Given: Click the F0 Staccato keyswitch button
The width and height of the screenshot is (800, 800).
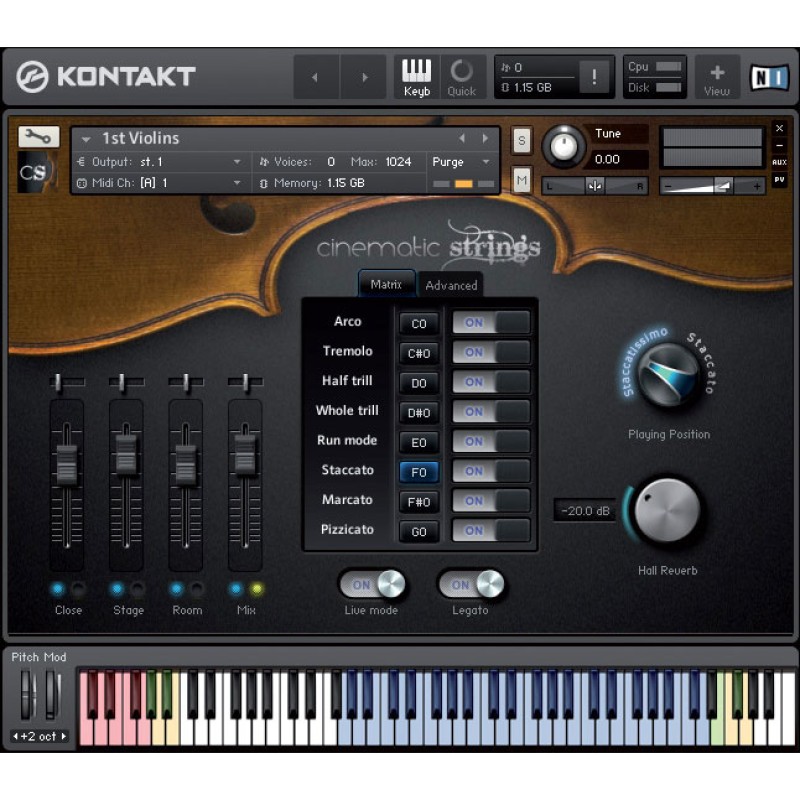Looking at the screenshot, I should coord(419,472).
